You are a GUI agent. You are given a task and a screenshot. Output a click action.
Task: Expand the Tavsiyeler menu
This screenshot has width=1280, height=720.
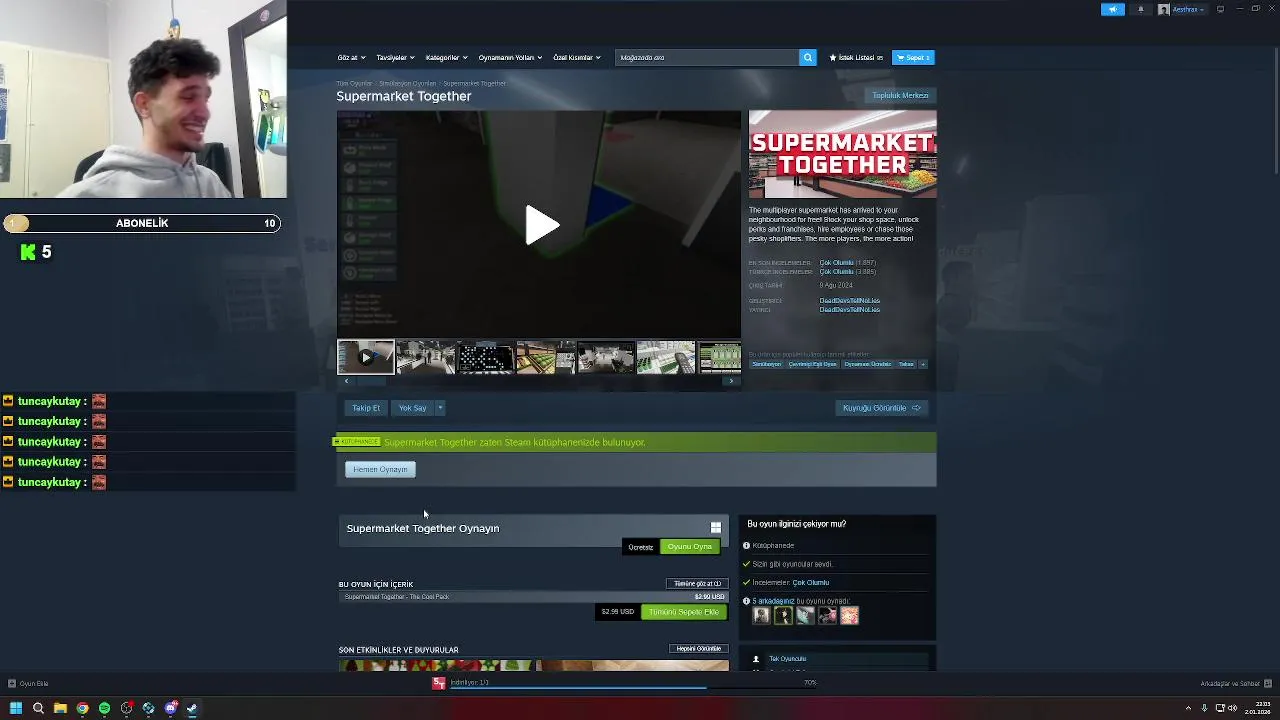pyautogui.click(x=394, y=57)
